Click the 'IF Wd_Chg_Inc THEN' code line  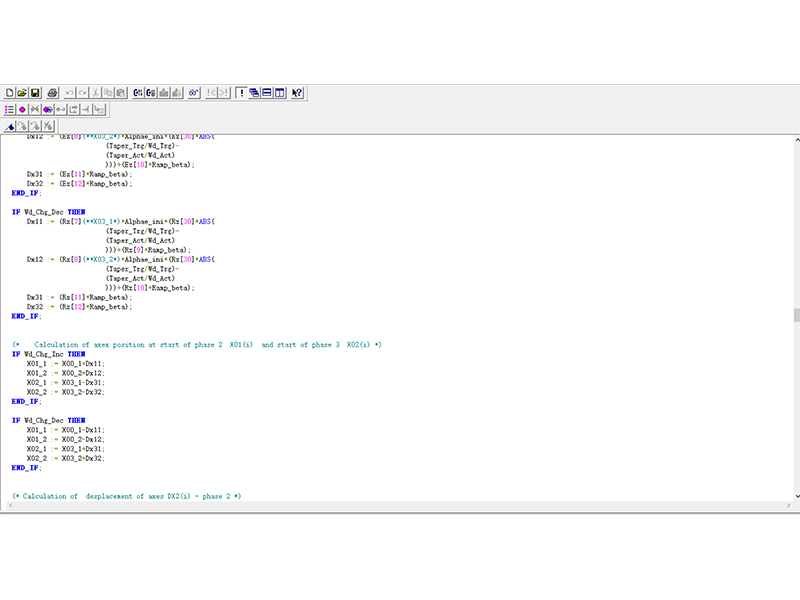point(49,353)
